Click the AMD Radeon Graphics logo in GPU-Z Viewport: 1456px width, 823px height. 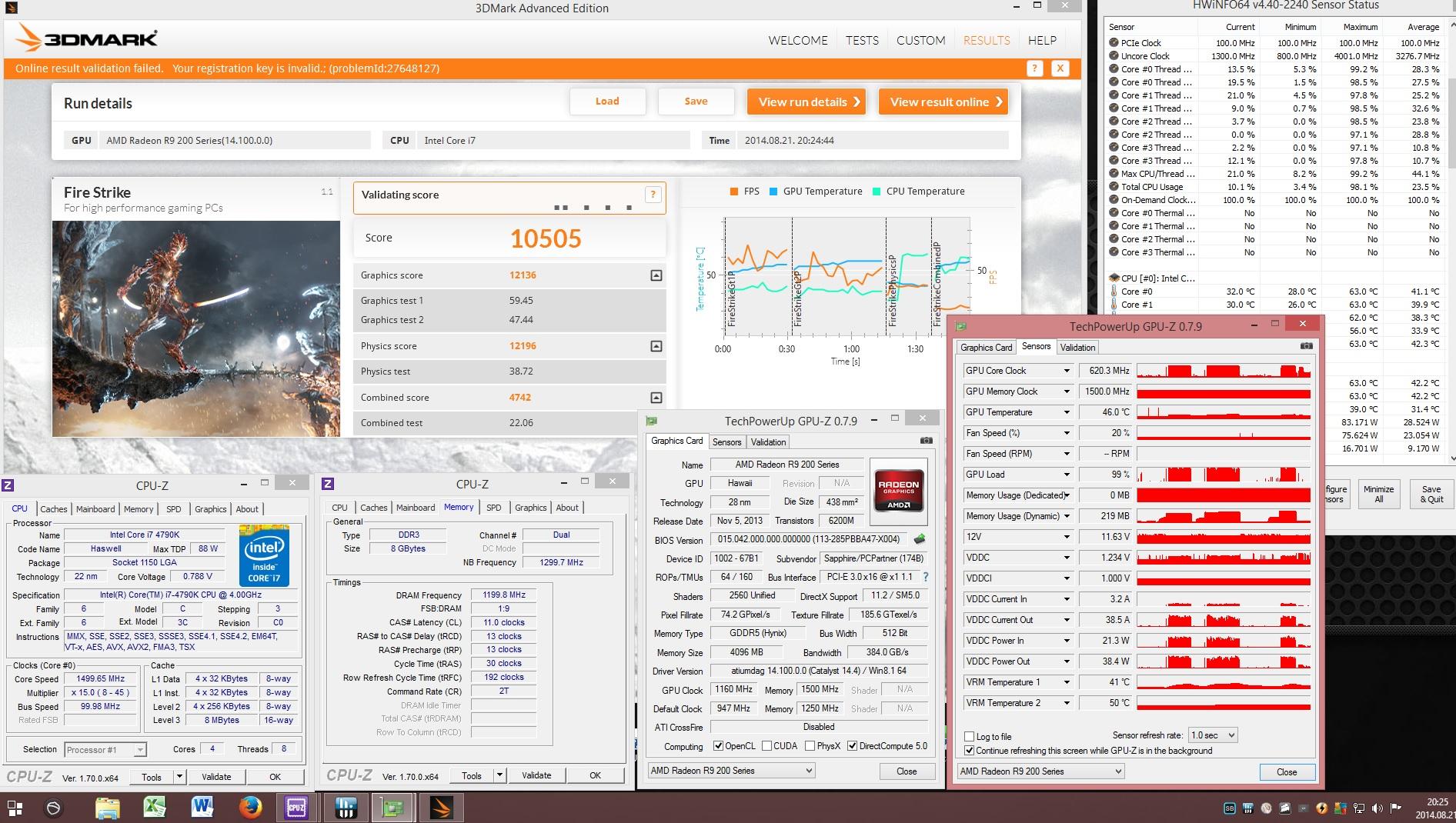(x=898, y=493)
